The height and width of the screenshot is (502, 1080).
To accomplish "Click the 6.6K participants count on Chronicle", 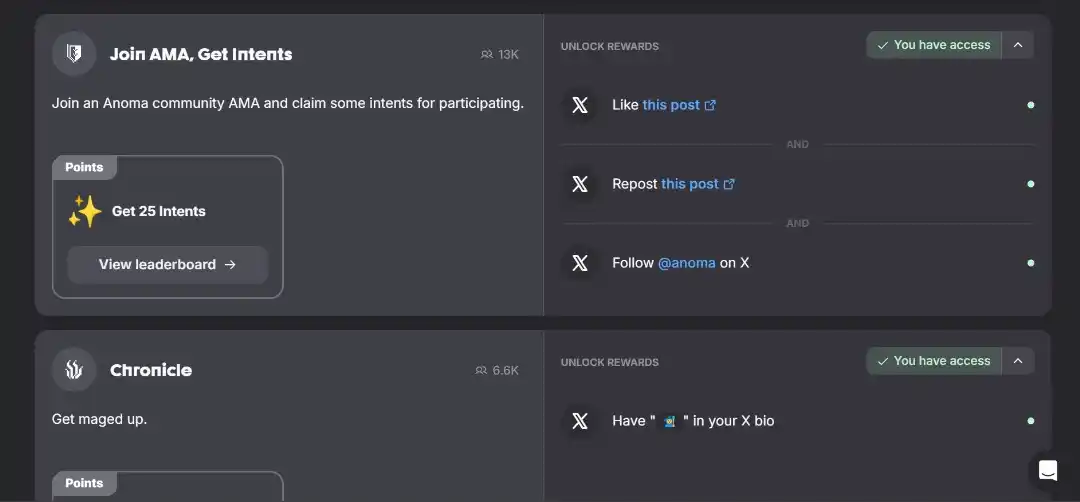I will coord(497,370).
